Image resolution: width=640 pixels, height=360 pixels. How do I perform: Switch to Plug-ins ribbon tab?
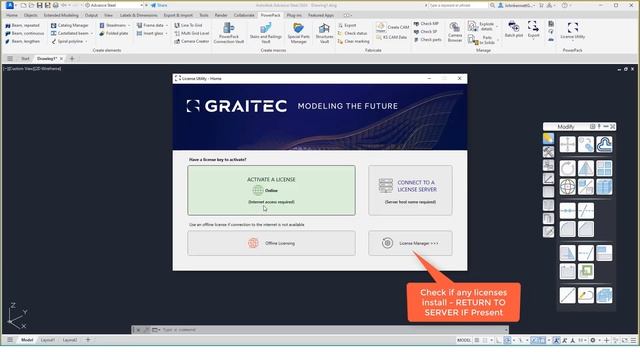294,15
